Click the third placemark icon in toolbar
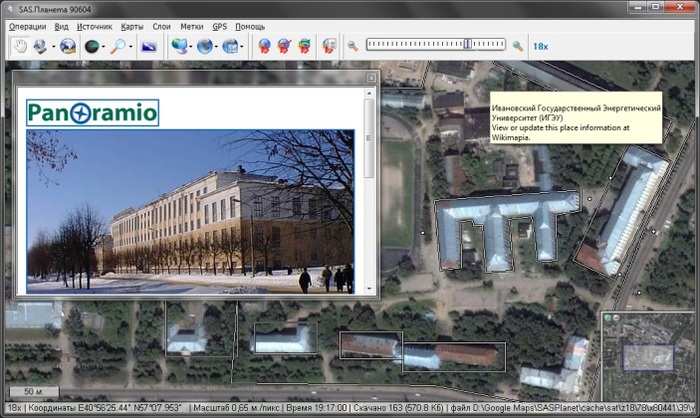The width and height of the screenshot is (700, 418). click(x=303, y=46)
